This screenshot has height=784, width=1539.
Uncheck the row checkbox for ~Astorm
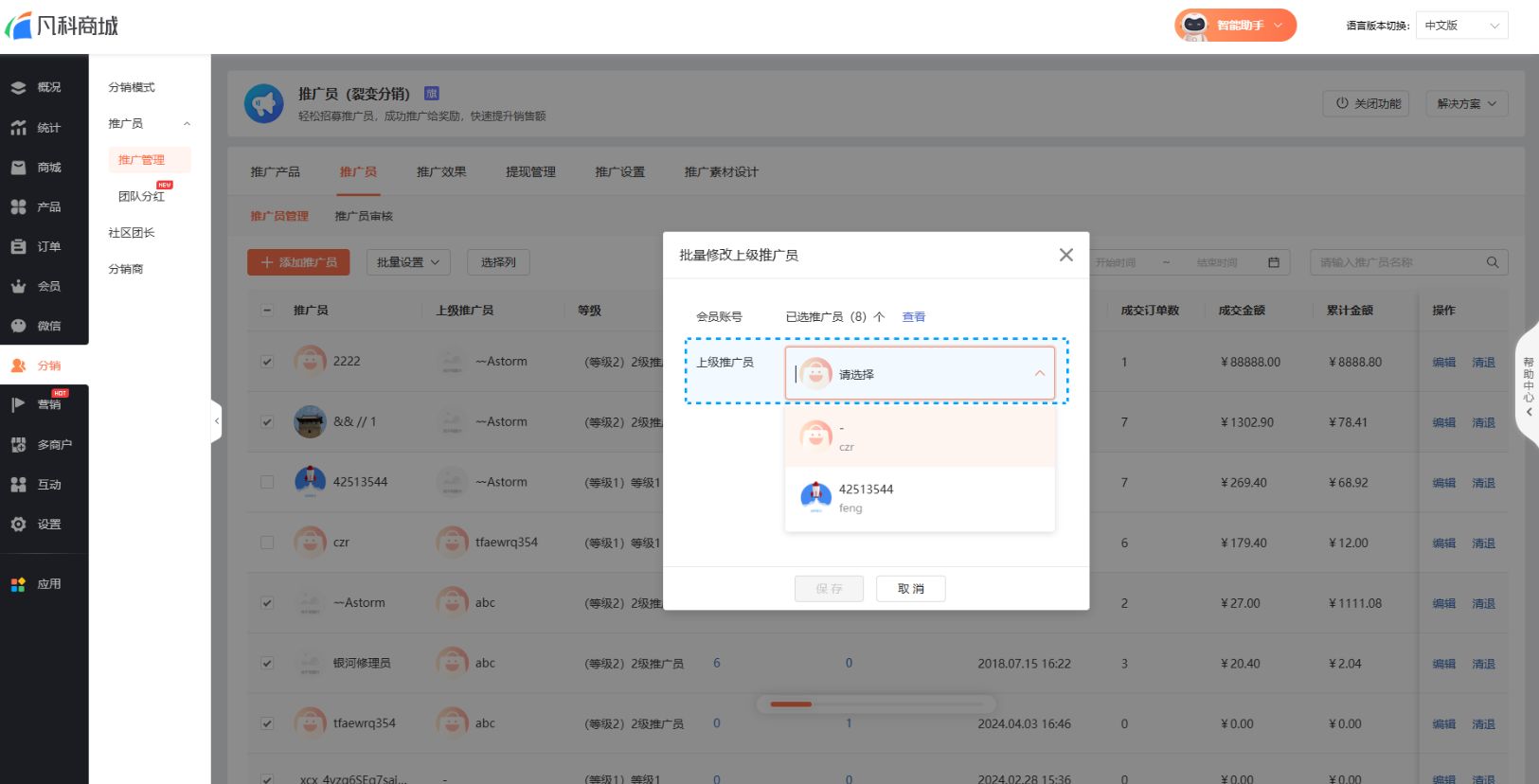click(267, 603)
